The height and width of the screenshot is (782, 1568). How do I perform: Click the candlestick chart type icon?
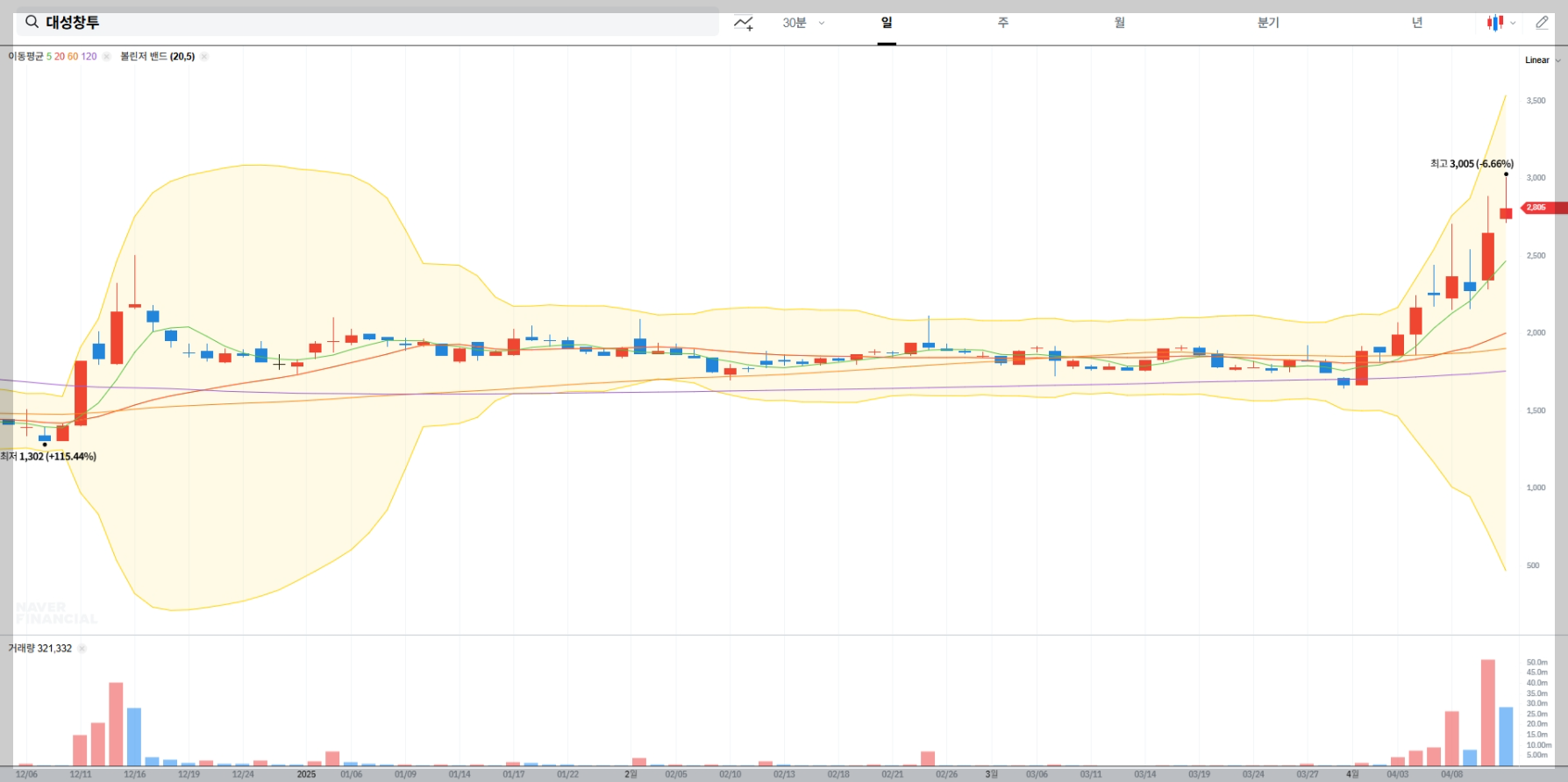coord(1494,23)
